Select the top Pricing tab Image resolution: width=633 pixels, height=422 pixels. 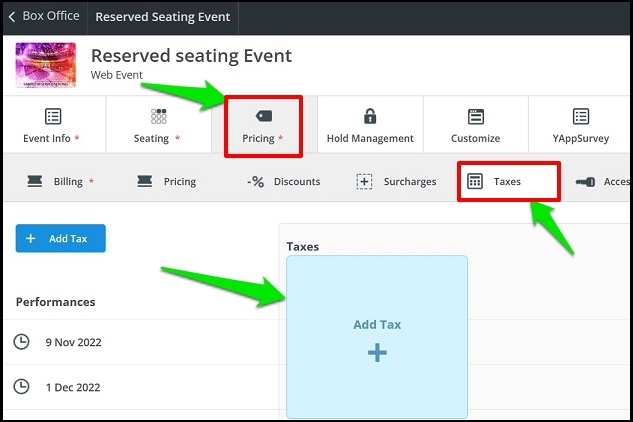[x=264, y=126]
